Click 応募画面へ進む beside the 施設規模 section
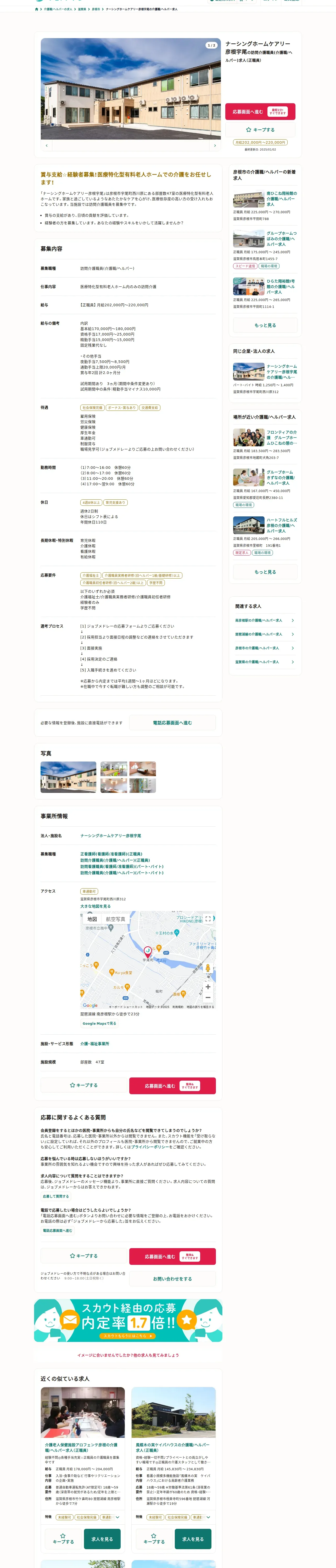The height and width of the screenshot is (1568, 336). click(x=172, y=1085)
